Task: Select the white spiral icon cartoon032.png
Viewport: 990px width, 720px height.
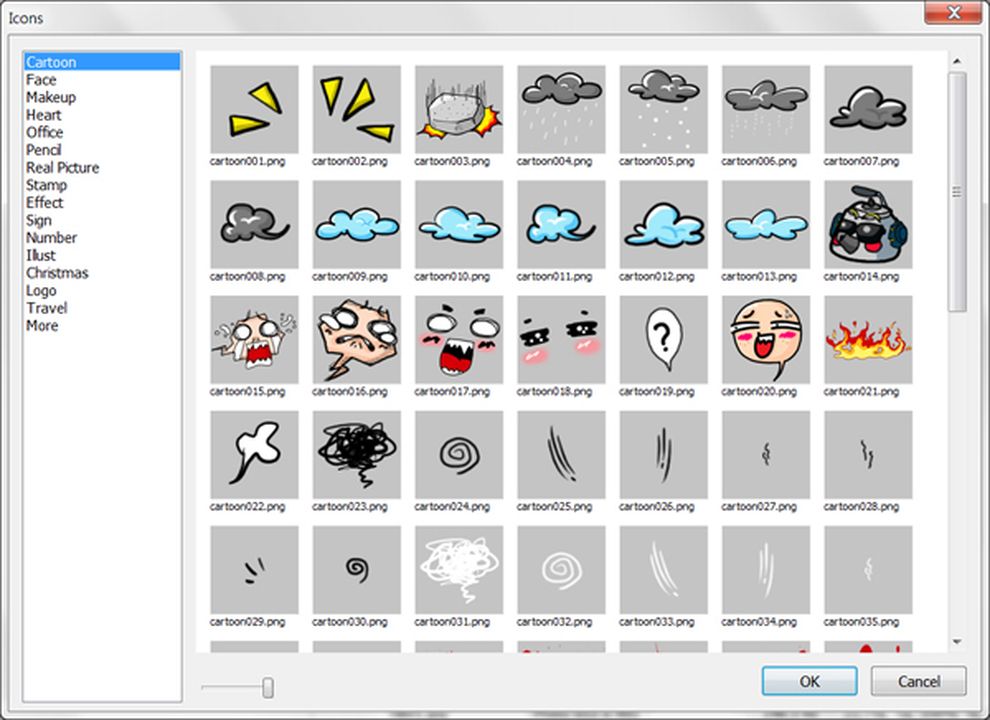Action: click(x=560, y=568)
